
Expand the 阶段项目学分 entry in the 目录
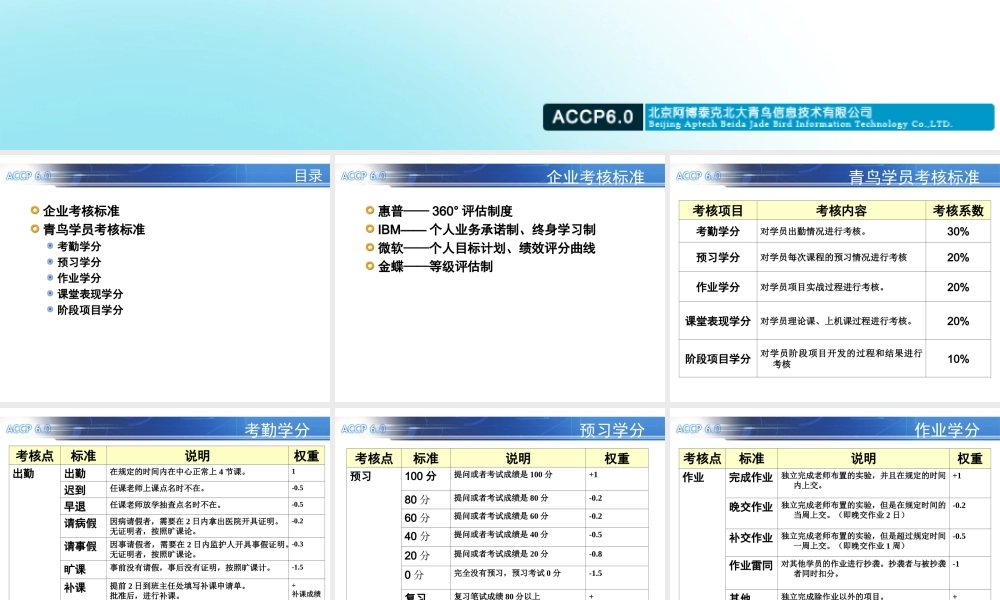pyautogui.click(x=90, y=309)
